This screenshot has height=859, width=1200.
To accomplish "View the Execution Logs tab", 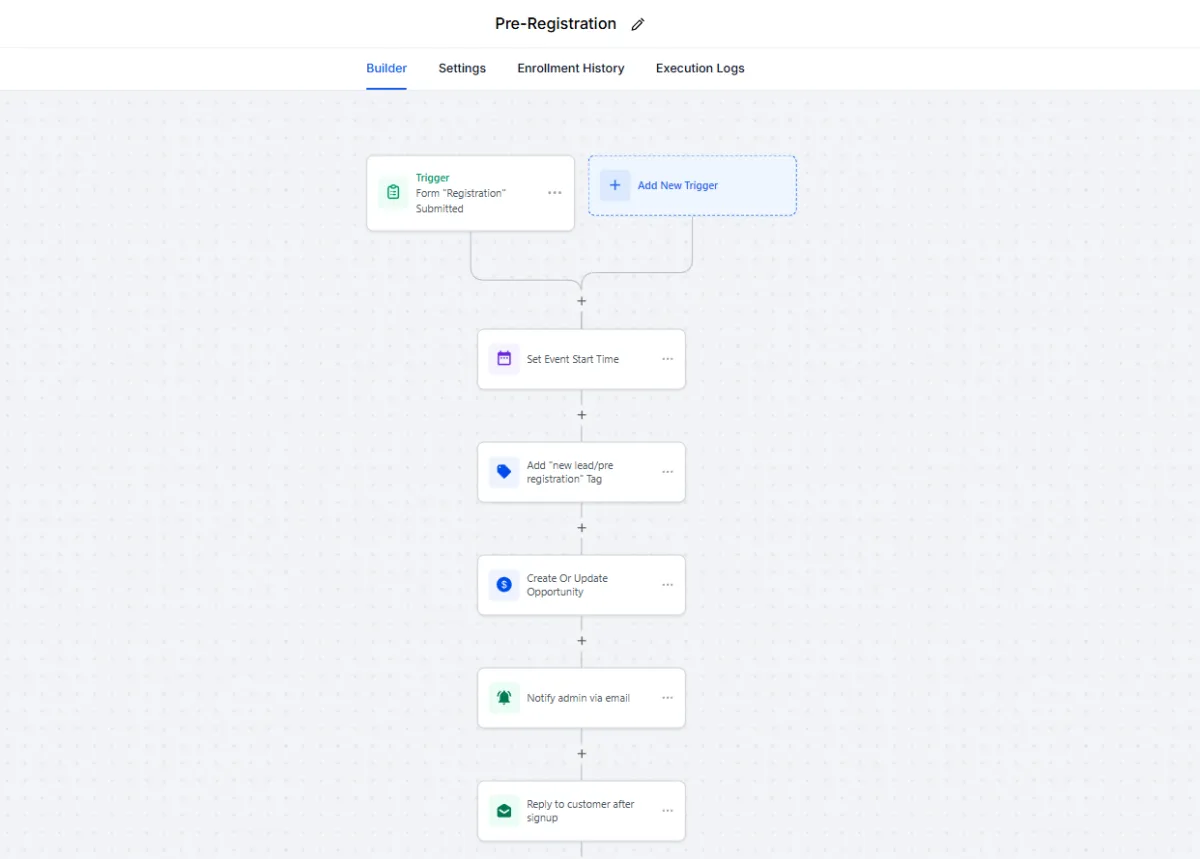I will tap(700, 68).
